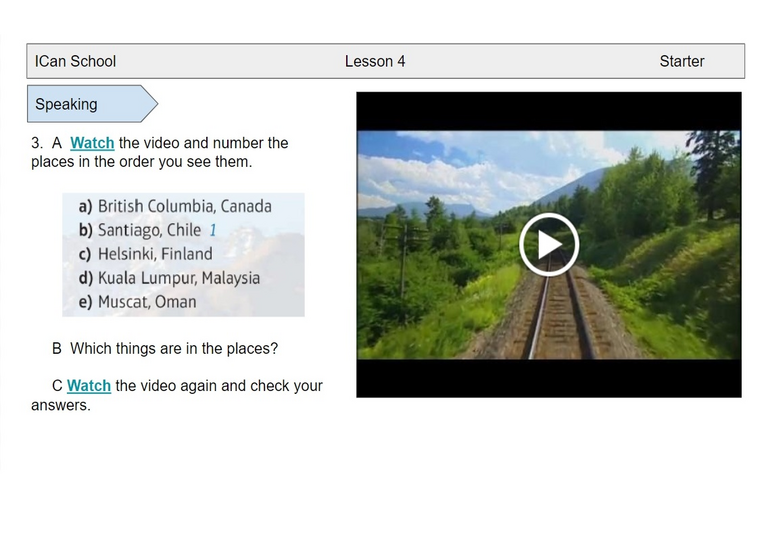Viewport: 770px width, 550px height.
Task: Open the Watch link in part A
Action: pyautogui.click(x=92, y=143)
